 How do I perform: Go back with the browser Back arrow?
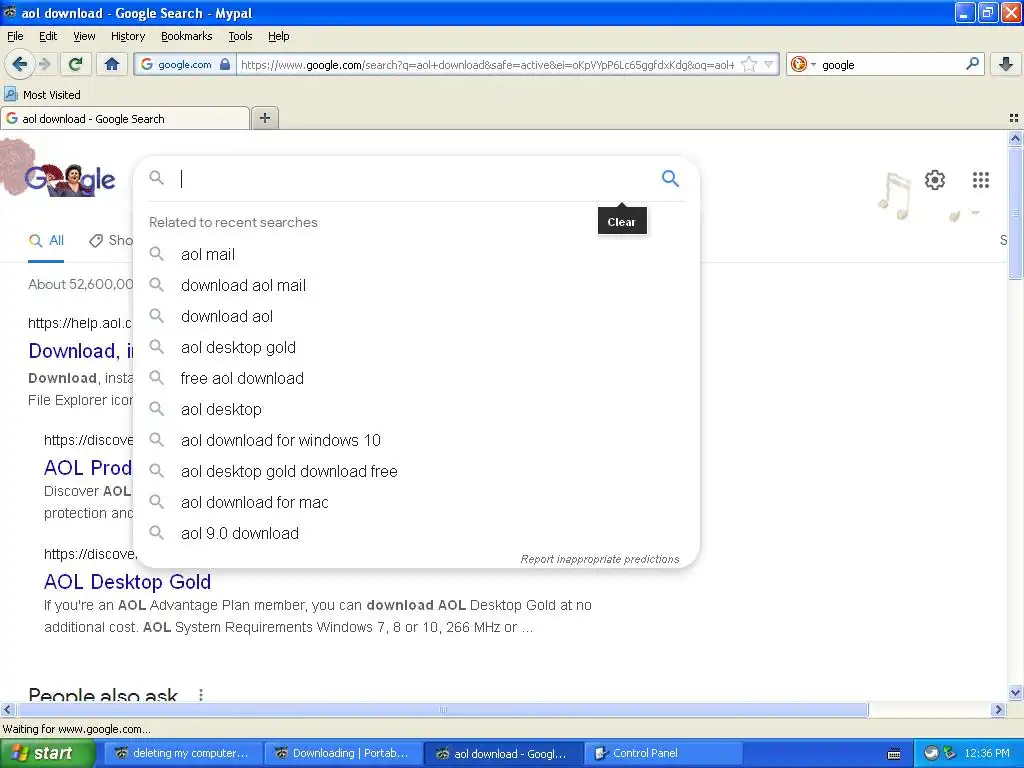pos(20,64)
